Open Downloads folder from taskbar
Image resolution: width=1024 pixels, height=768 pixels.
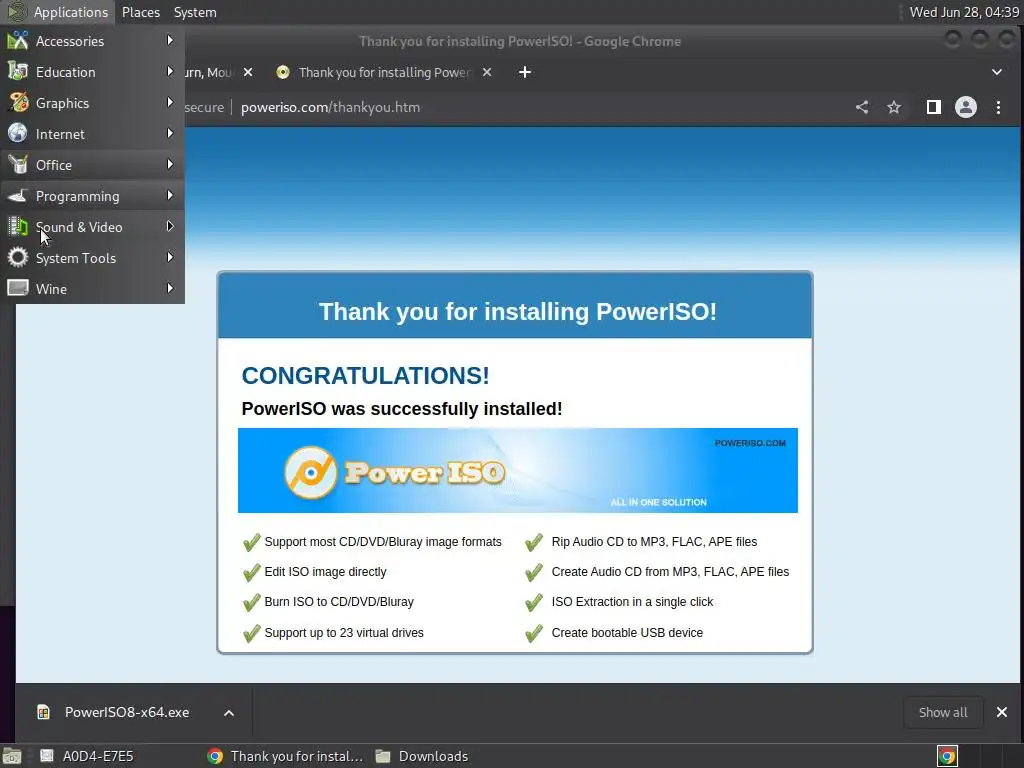pos(422,756)
